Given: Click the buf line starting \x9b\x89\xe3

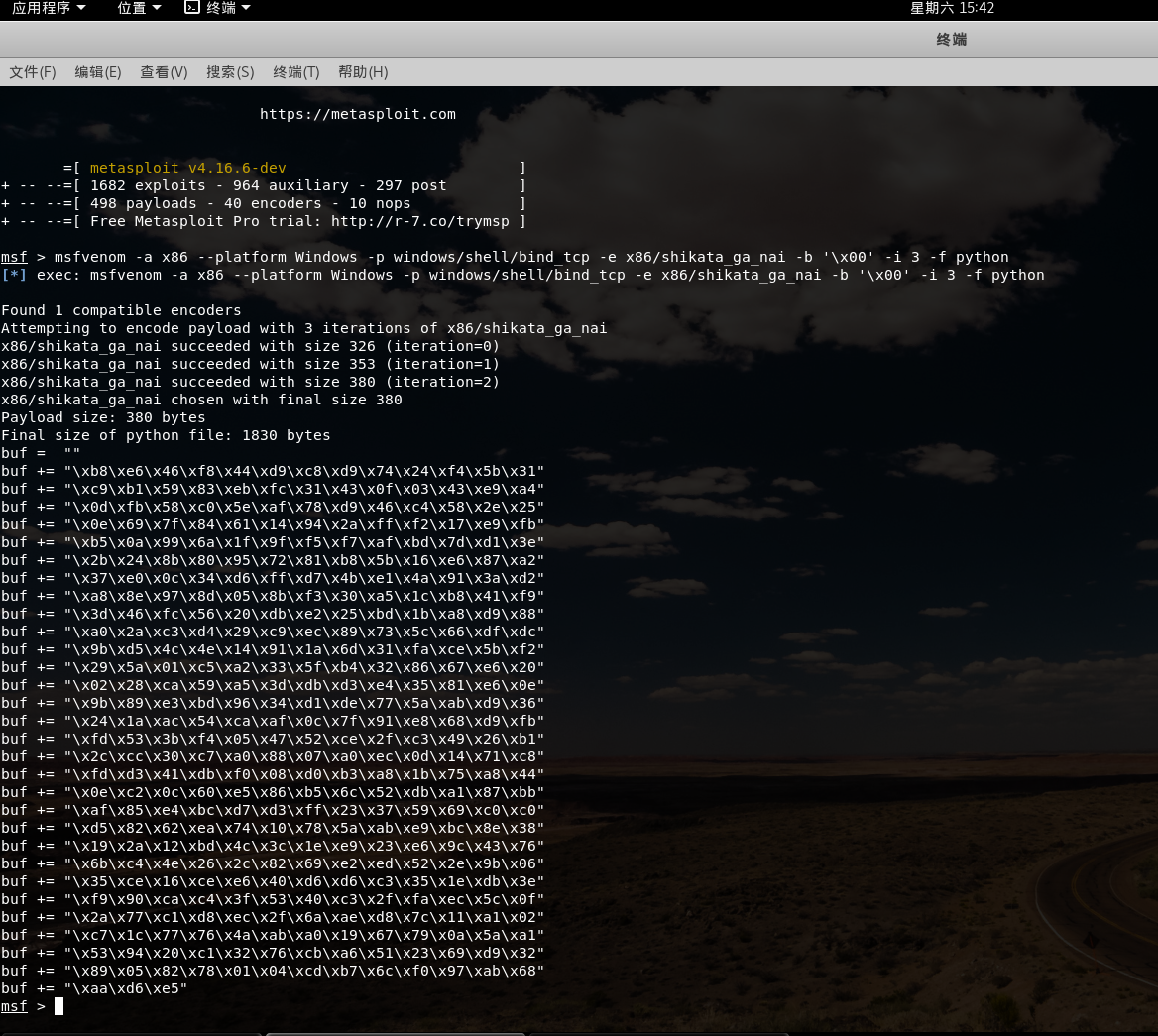Looking at the screenshot, I should tap(273, 703).
